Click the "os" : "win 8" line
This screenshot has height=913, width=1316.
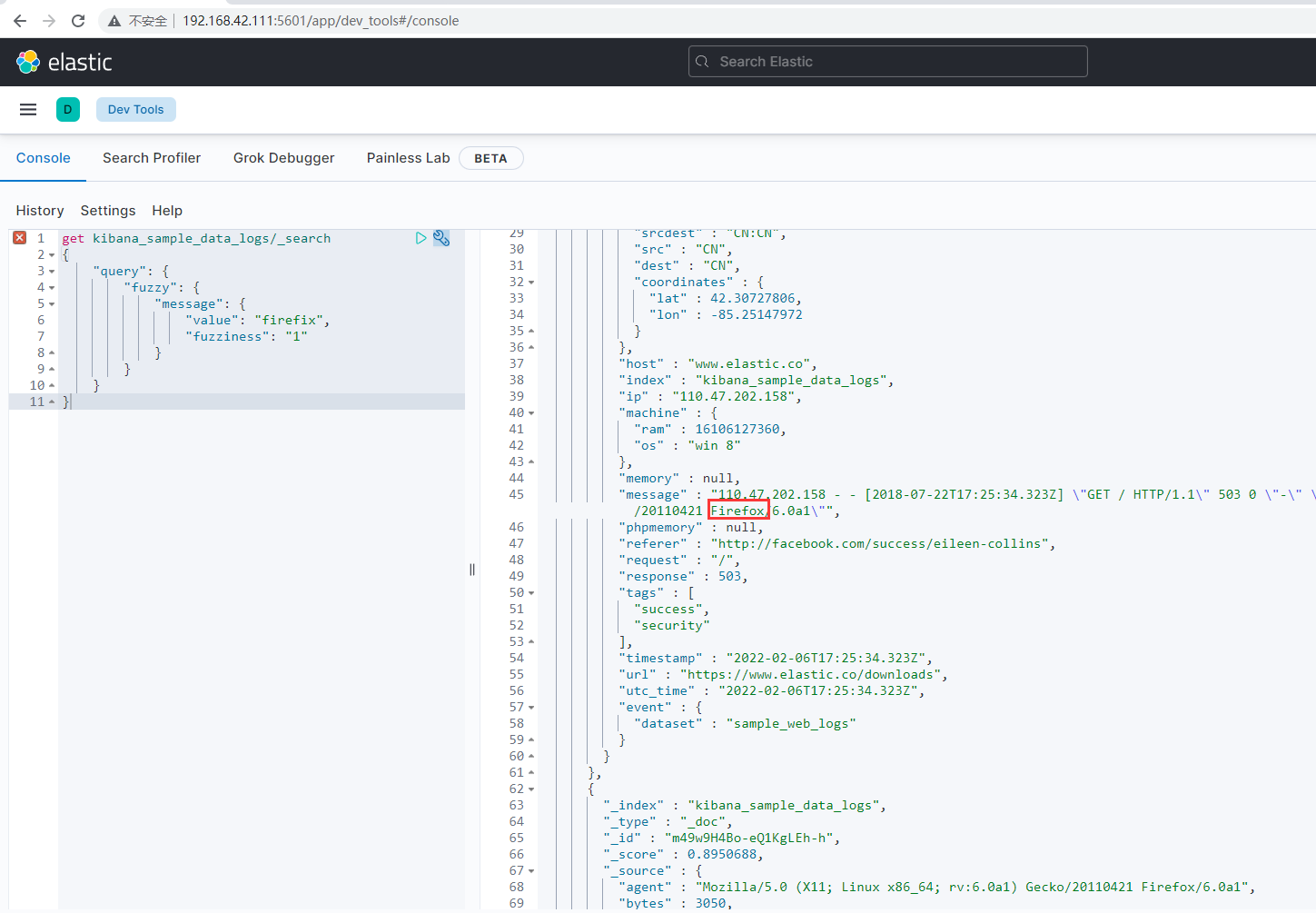pyautogui.click(x=688, y=446)
